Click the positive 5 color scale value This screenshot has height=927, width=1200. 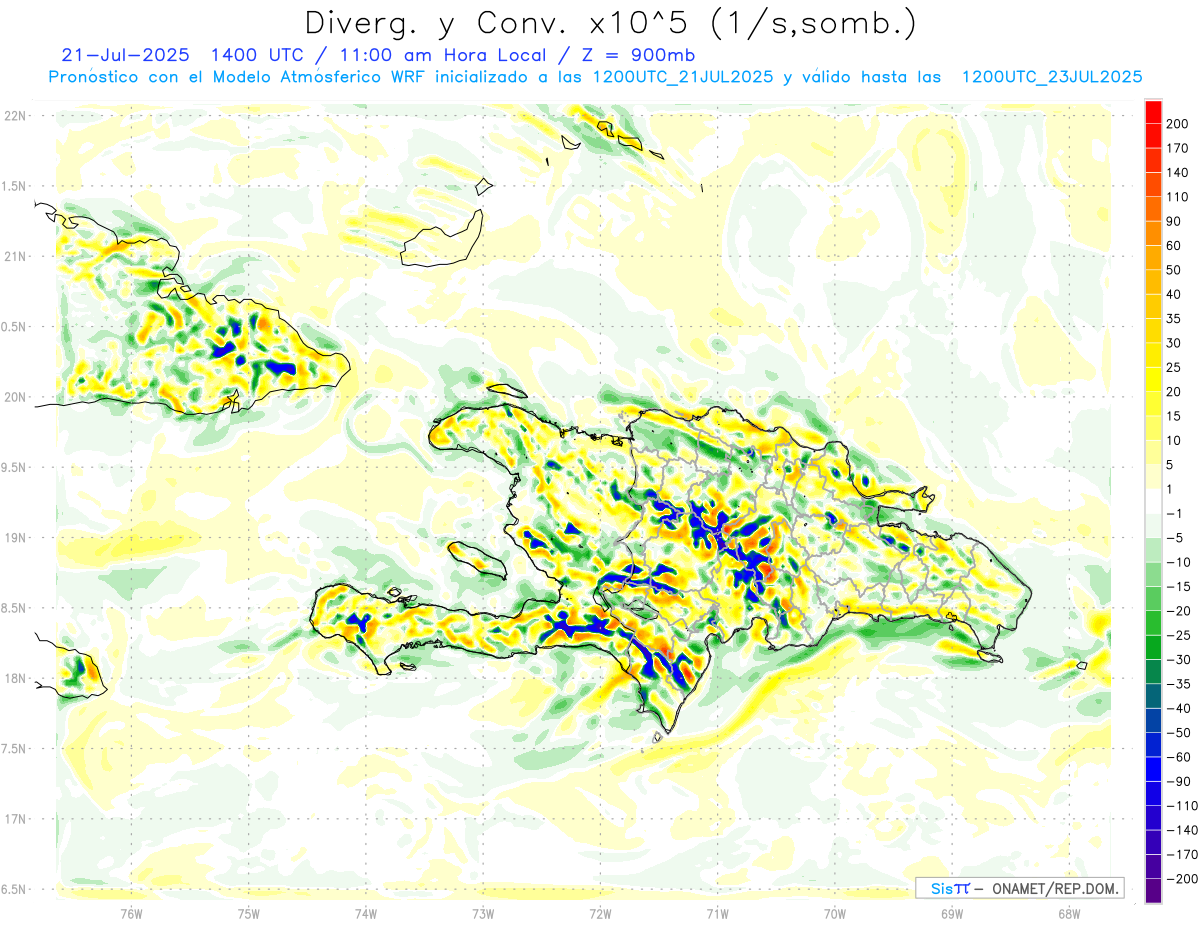tap(1171, 464)
